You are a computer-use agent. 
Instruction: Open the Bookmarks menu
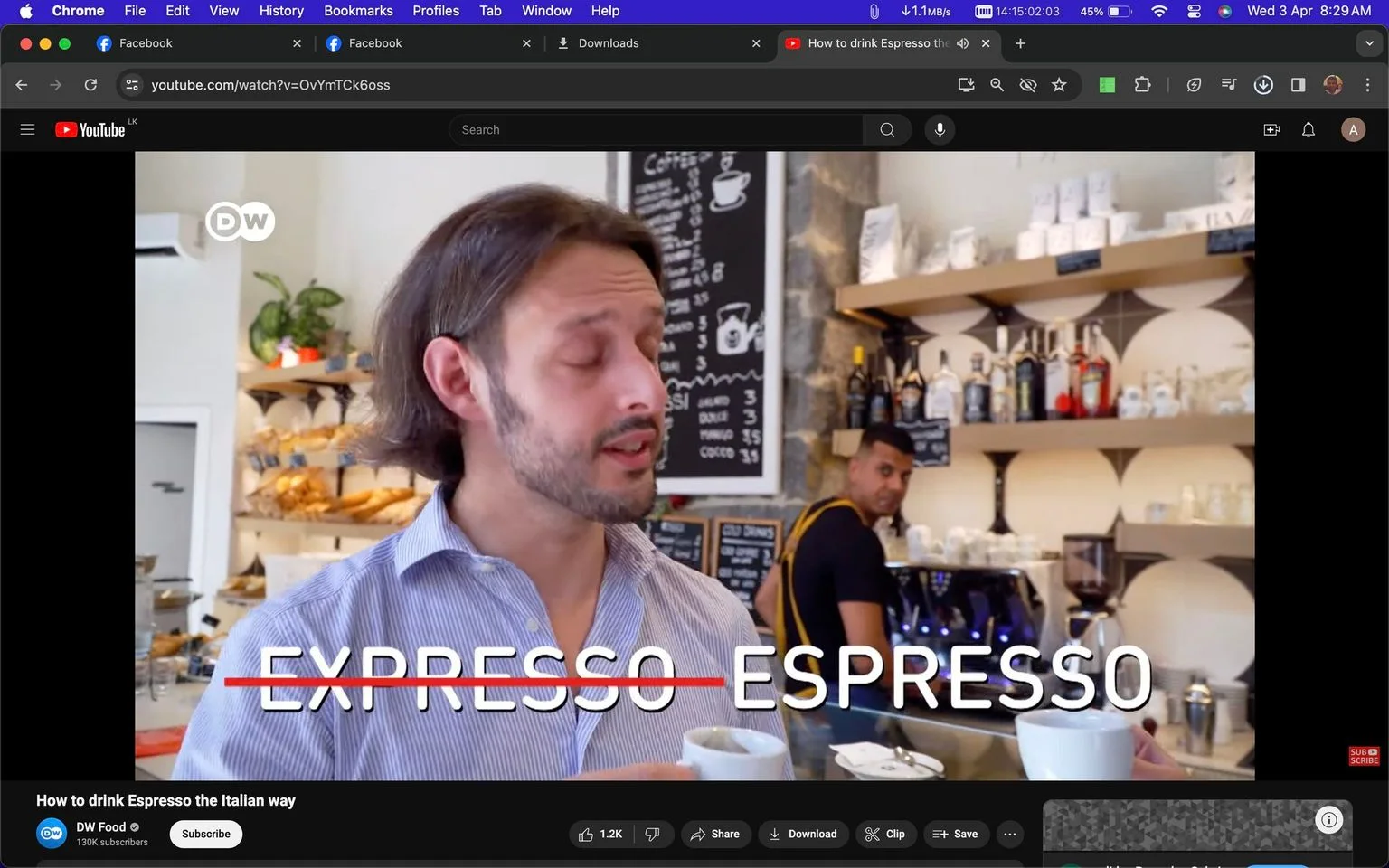pos(358,11)
